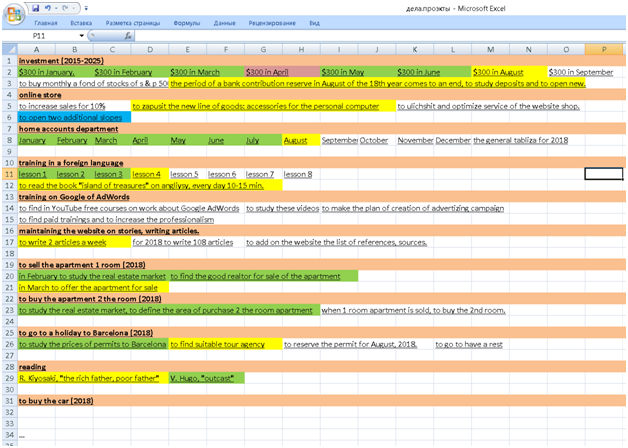Click the 'training on Google of AdWords' heading
This screenshot has height=448, width=628.
pos(74,197)
